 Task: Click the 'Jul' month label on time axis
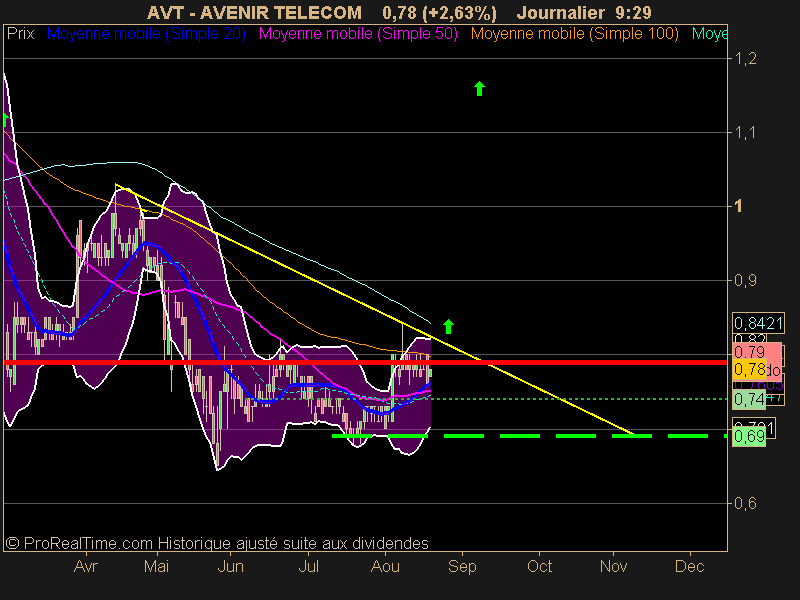point(308,566)
